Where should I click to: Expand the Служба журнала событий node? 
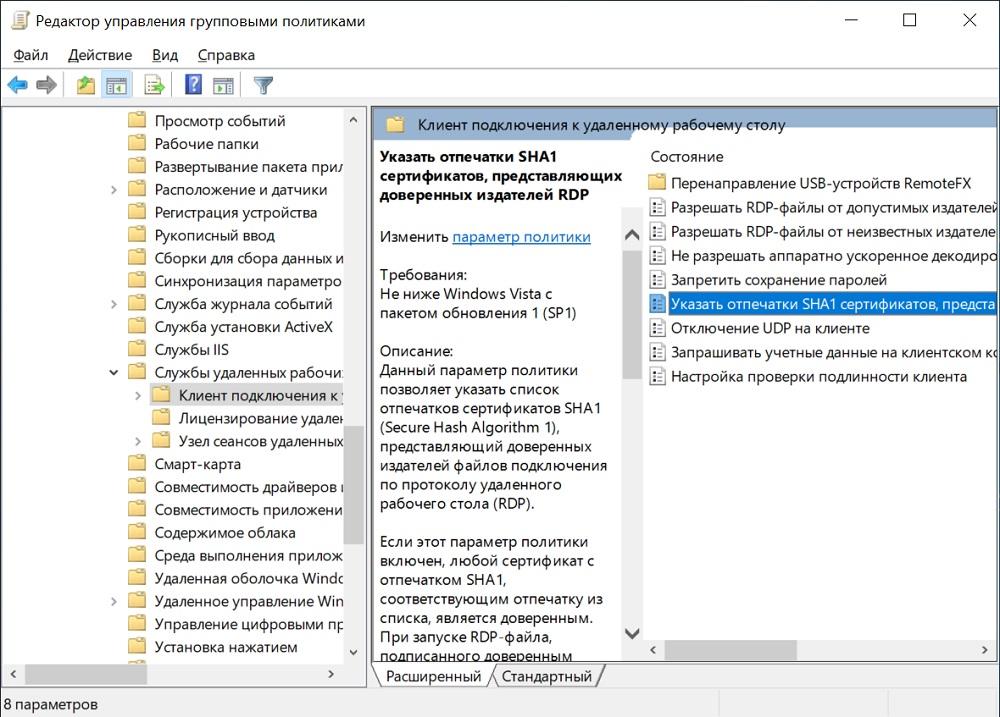[x=114, y=304]
